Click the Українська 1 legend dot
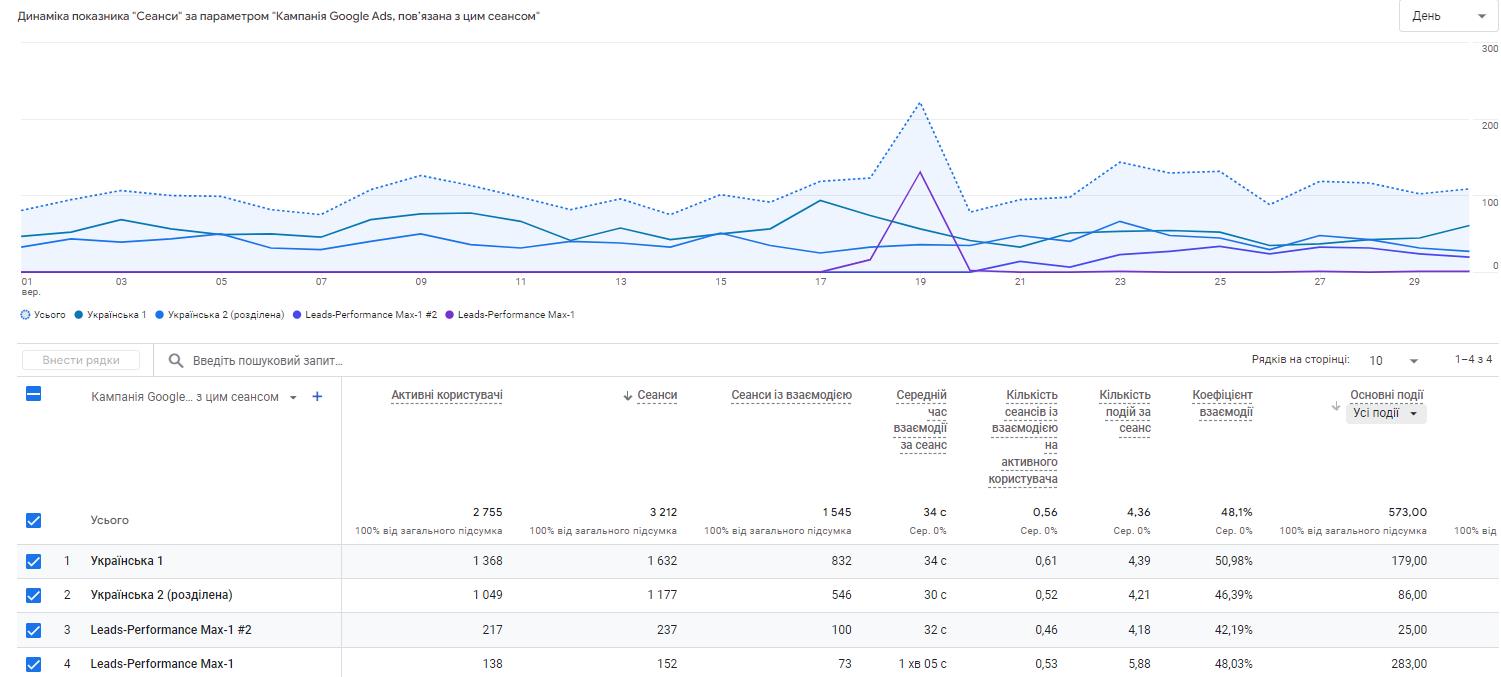The height and width of the screenshot is (677, 1501). 79,315
